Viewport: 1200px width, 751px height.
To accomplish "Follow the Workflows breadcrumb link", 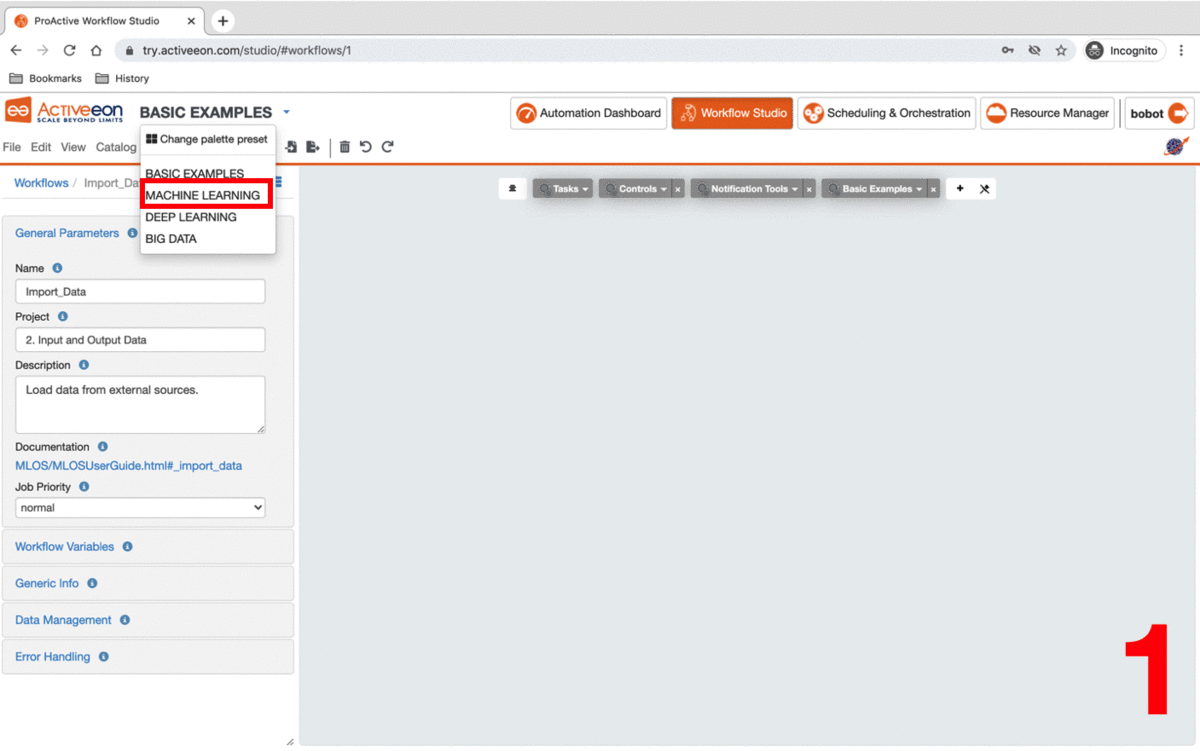I will tap(41, 183).
